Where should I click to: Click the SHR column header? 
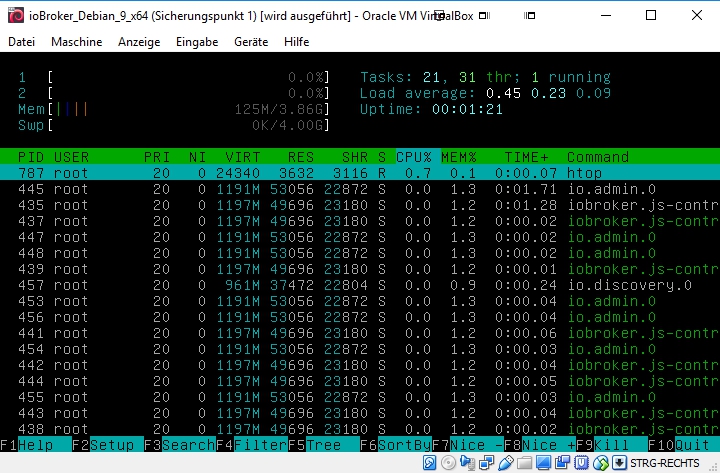coord(355,157)
